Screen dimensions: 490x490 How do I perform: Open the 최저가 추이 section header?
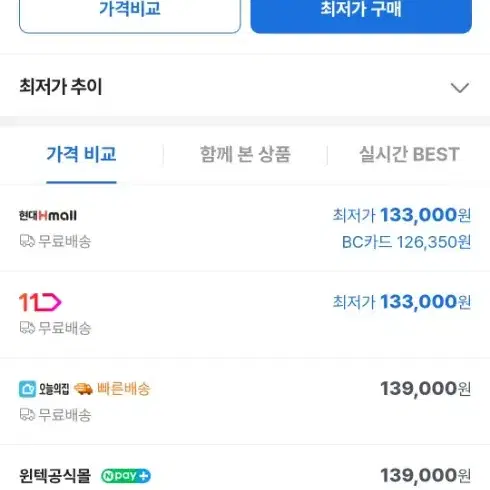[245, 86]
